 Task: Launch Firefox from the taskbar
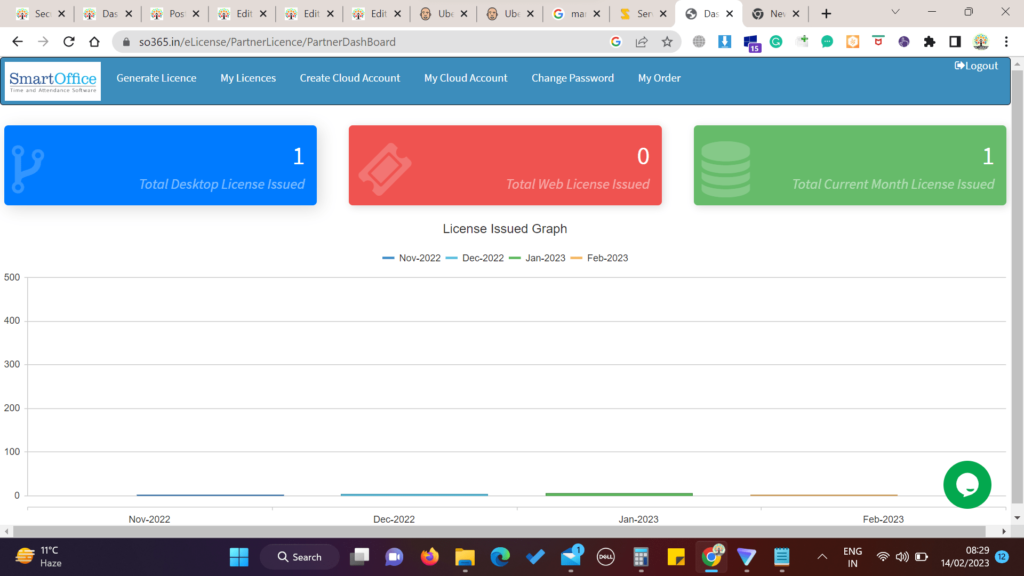[429, 557]
